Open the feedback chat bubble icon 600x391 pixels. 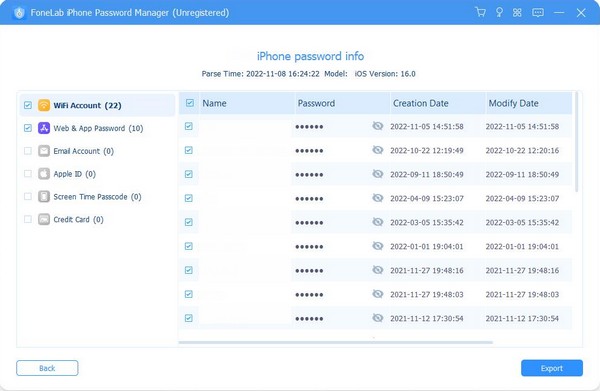pyautogui.click(x=538, y=13)
